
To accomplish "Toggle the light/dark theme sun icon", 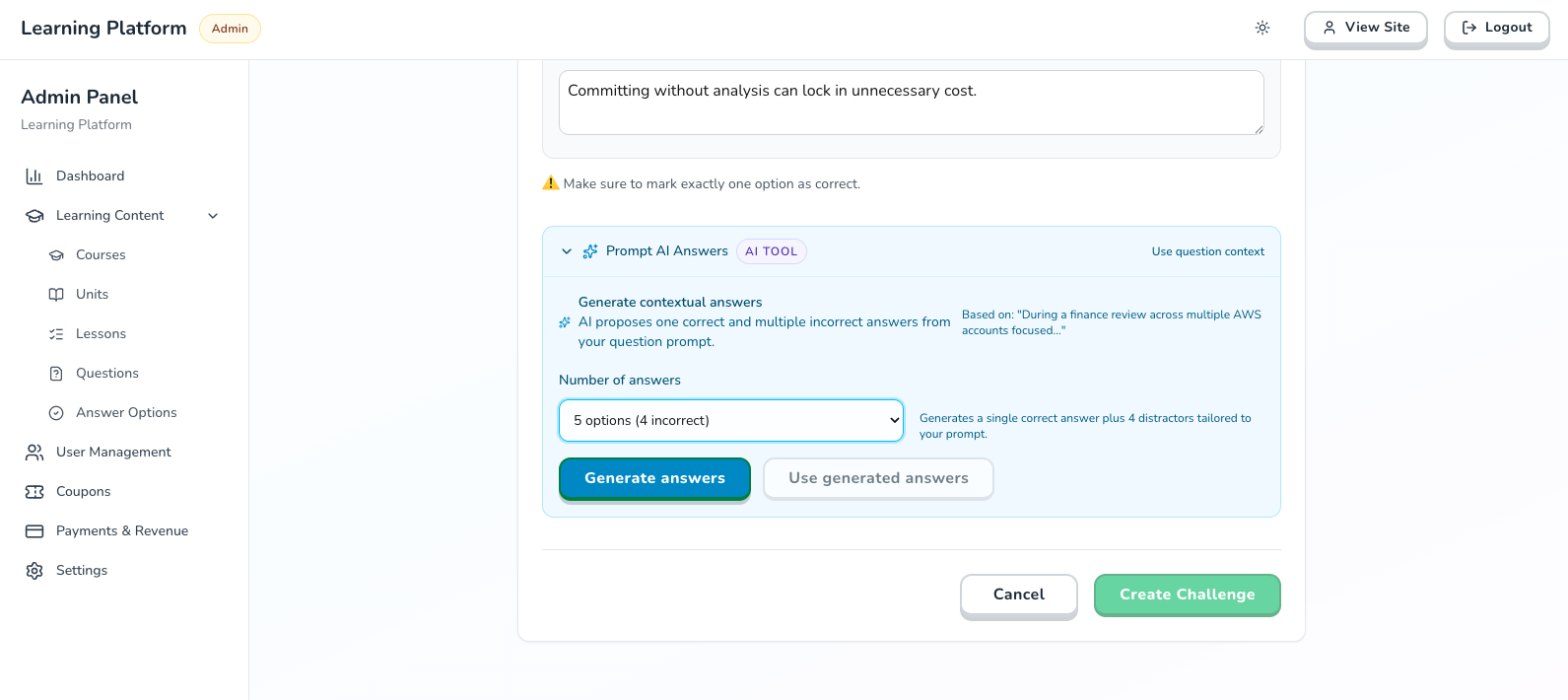I will click(x=1262, y=28).
